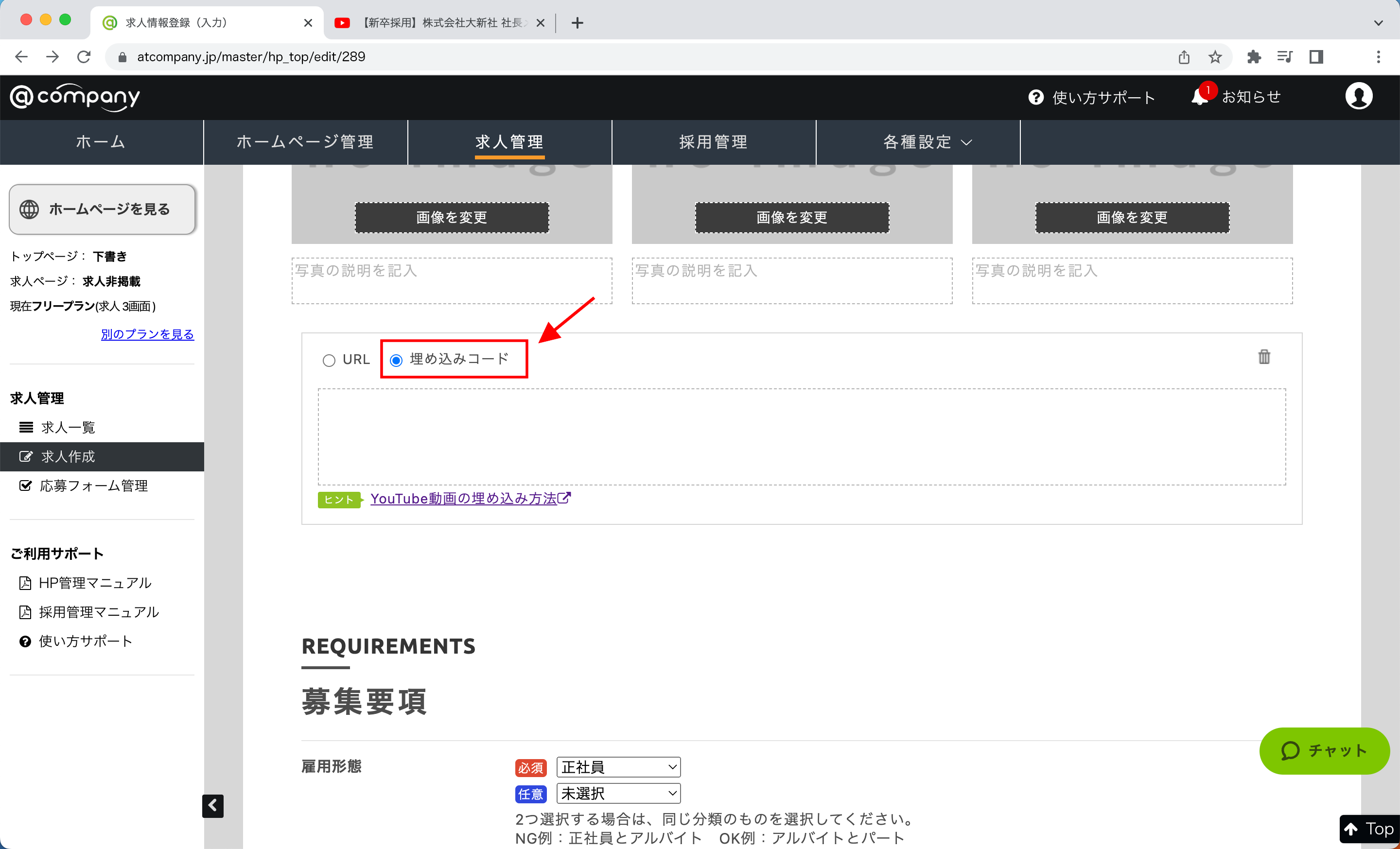This screenshot has width=1400, height=849.
Task: Reload the page
Action: (x=84, y=56)
